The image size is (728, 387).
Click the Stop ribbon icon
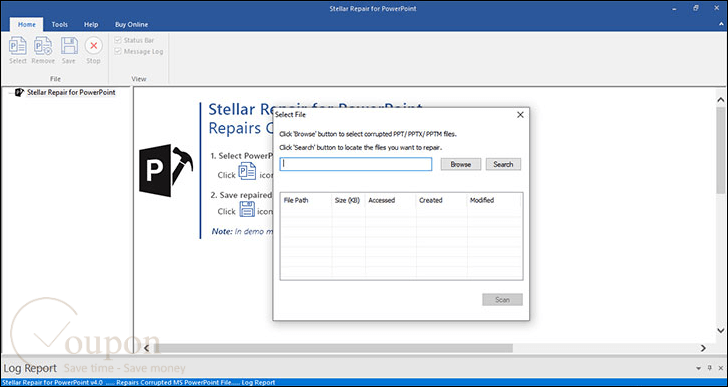tap(93, 50)
